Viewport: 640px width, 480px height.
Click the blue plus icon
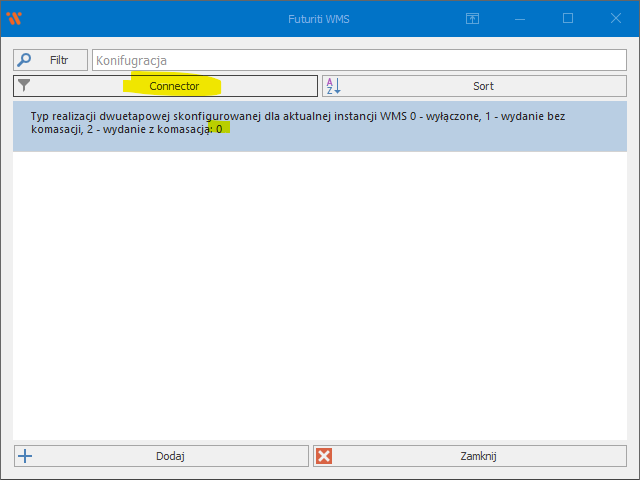tap(26, 456)
